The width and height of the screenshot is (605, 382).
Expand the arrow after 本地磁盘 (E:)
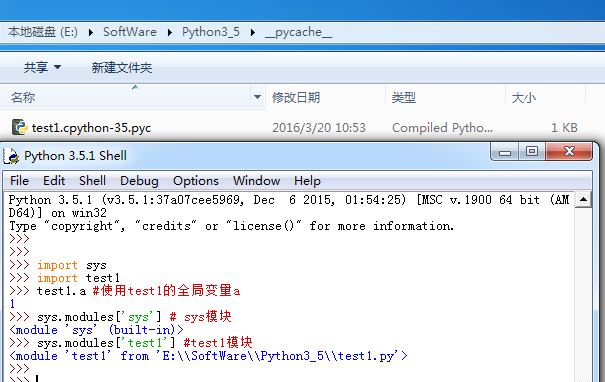click(x=91, y=32)
